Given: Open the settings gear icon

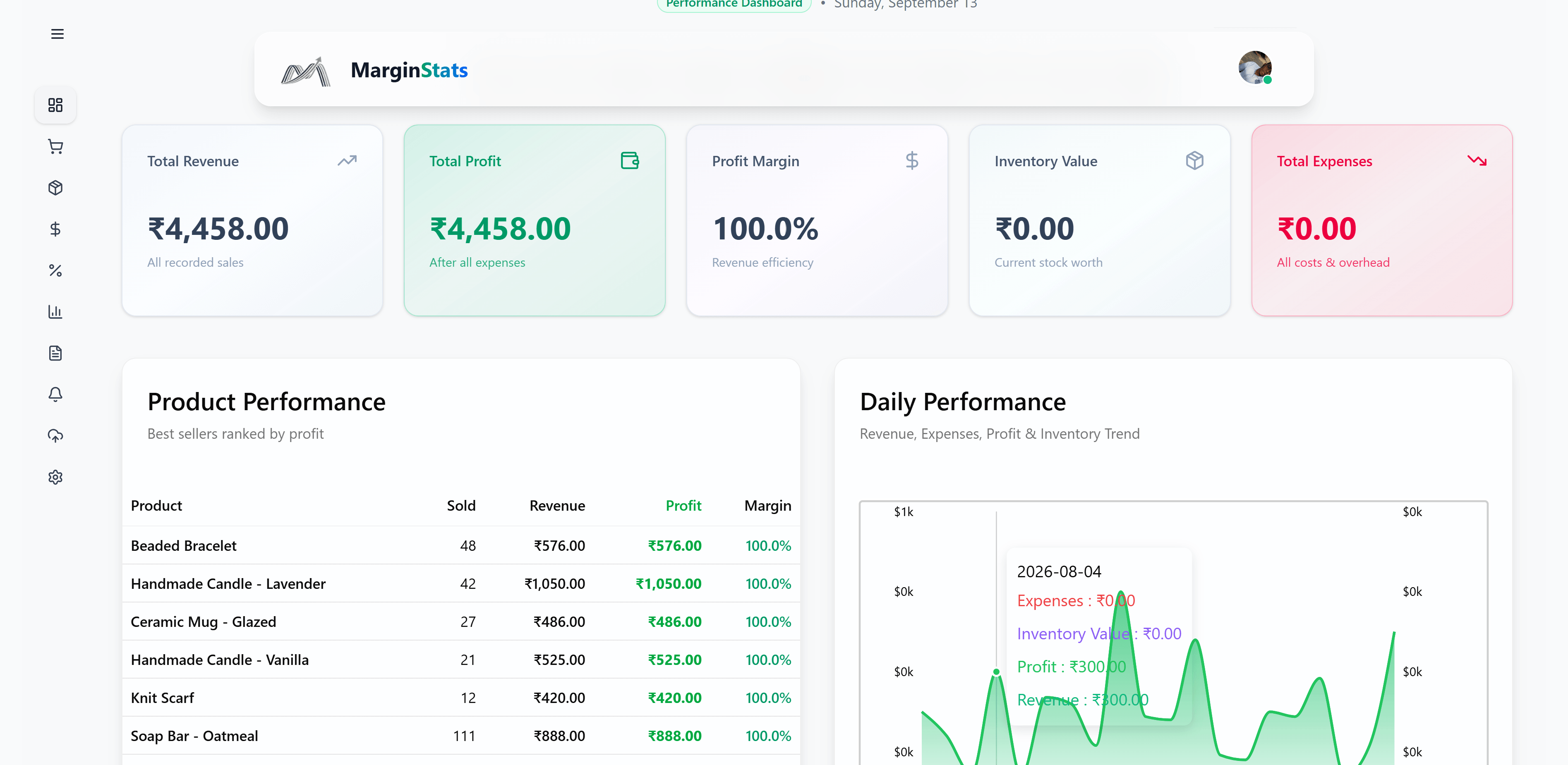Looking at the screenshot, I should pyautogui.click(x=55, y=478).
